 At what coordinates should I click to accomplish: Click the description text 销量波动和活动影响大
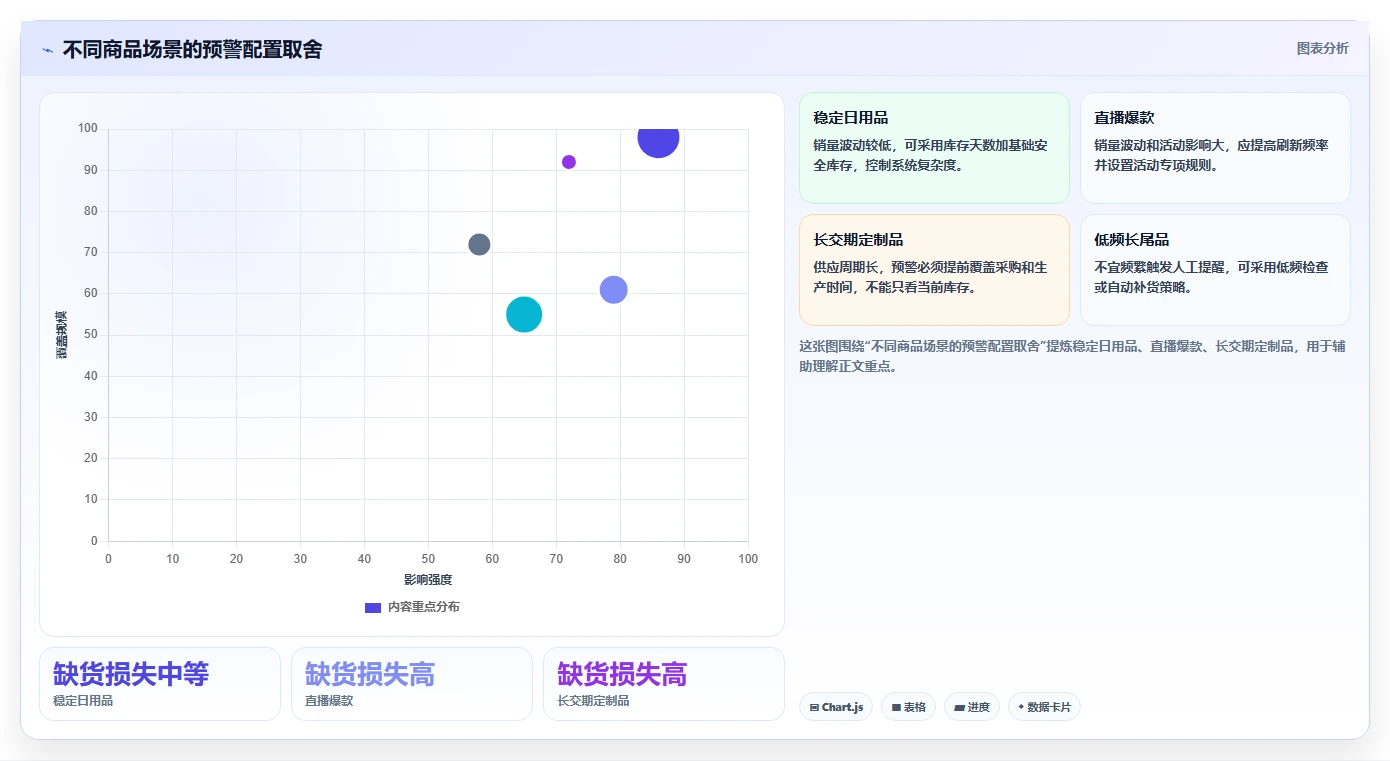click(1211, 155)
